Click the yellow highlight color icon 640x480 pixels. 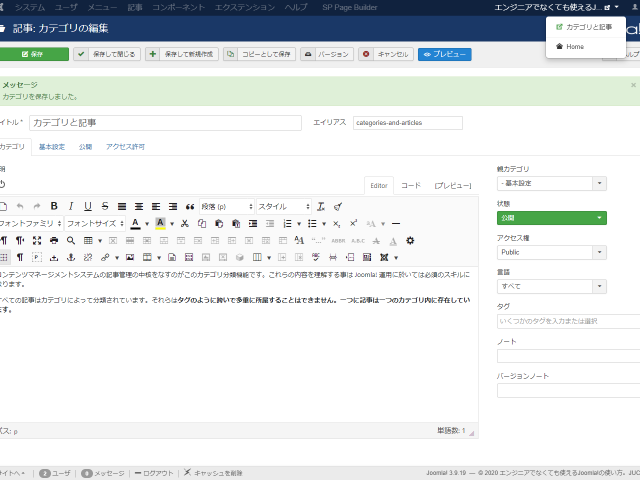pyautogui.click(x=160, y=224)
